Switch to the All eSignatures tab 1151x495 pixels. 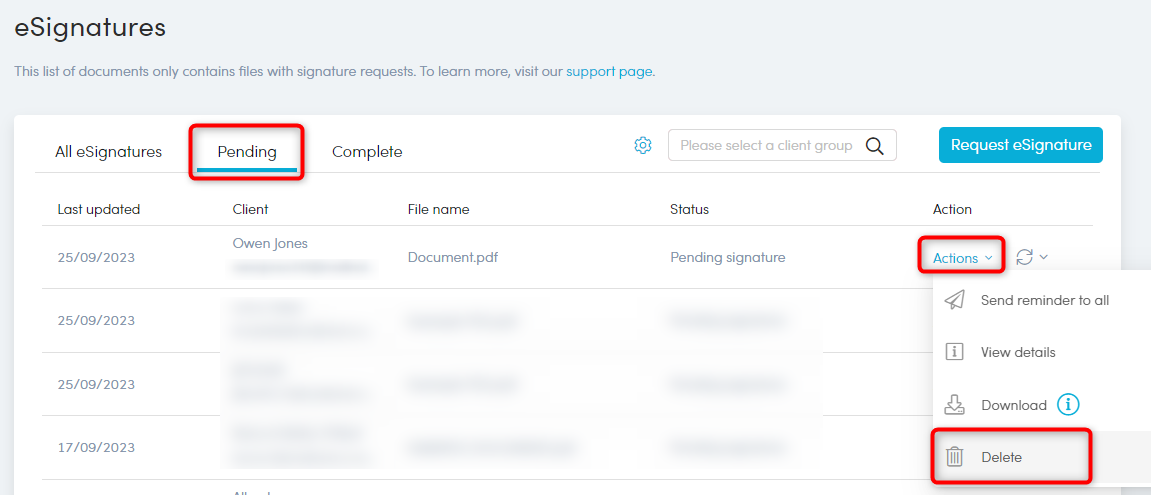108,152
